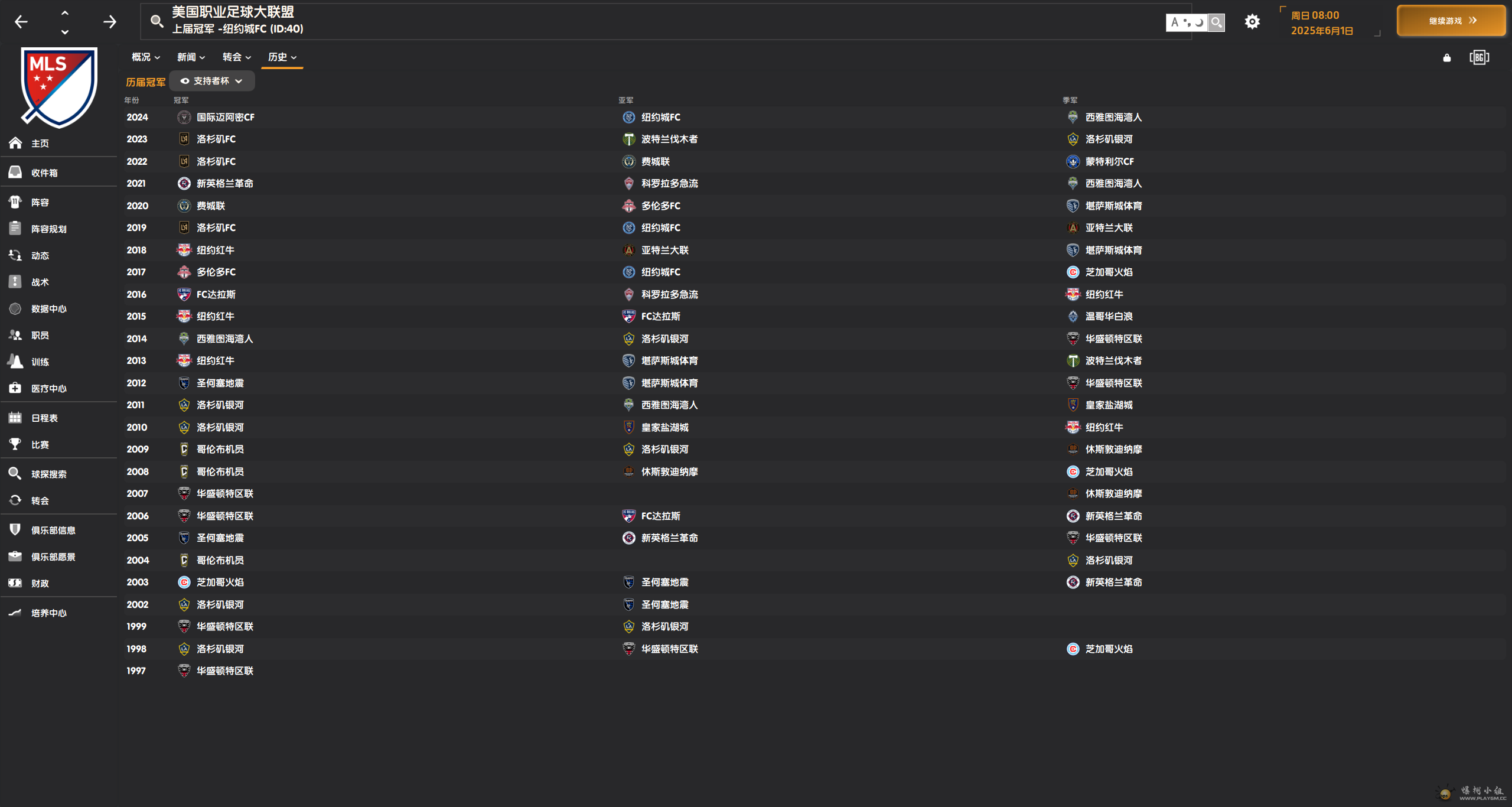Click the A input method toggle
The height and width of the screenshot is (807, 1512).
pyautogui.click(x=1175, y=22)
